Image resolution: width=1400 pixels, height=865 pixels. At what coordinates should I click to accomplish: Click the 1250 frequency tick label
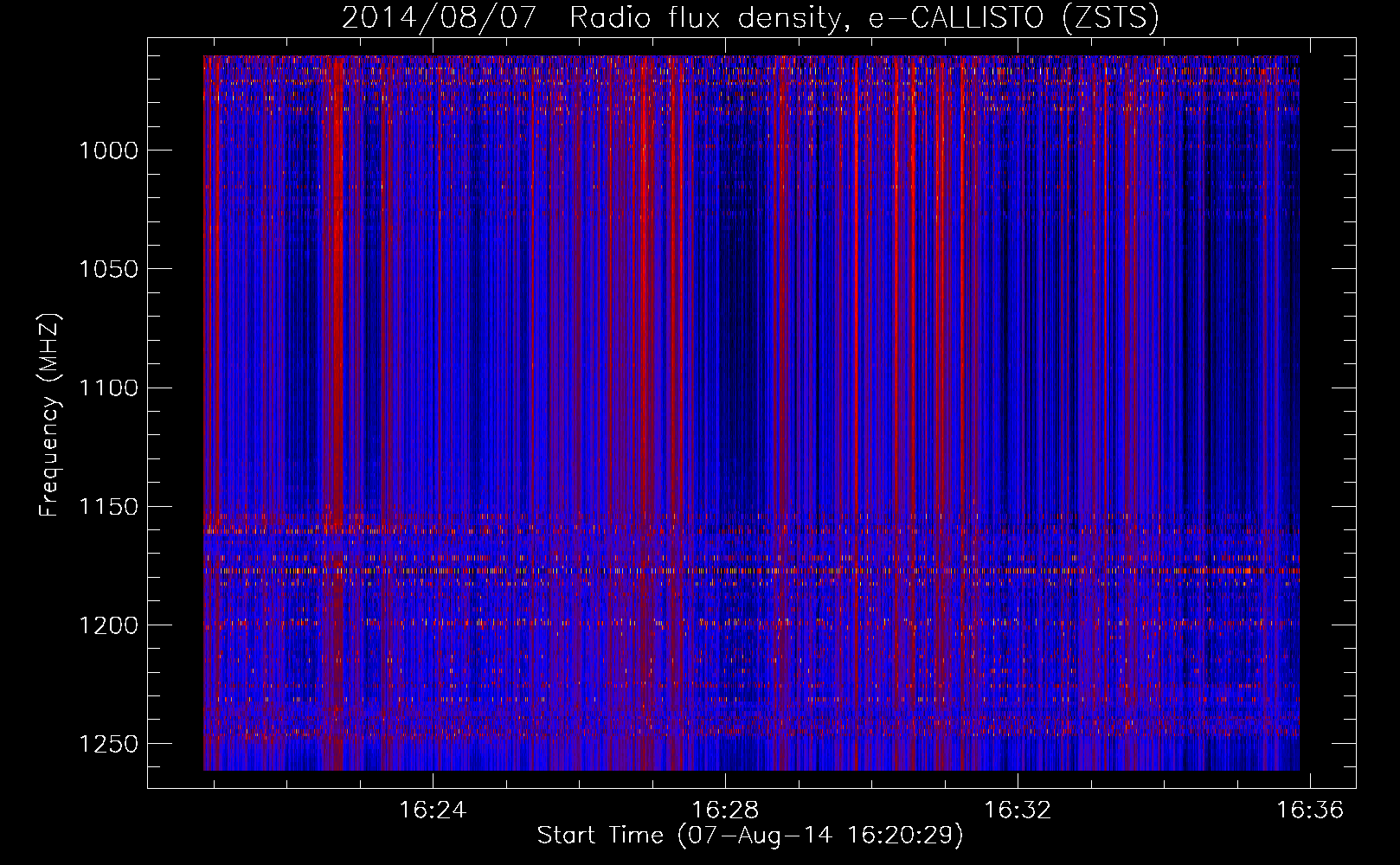[108, 744]
